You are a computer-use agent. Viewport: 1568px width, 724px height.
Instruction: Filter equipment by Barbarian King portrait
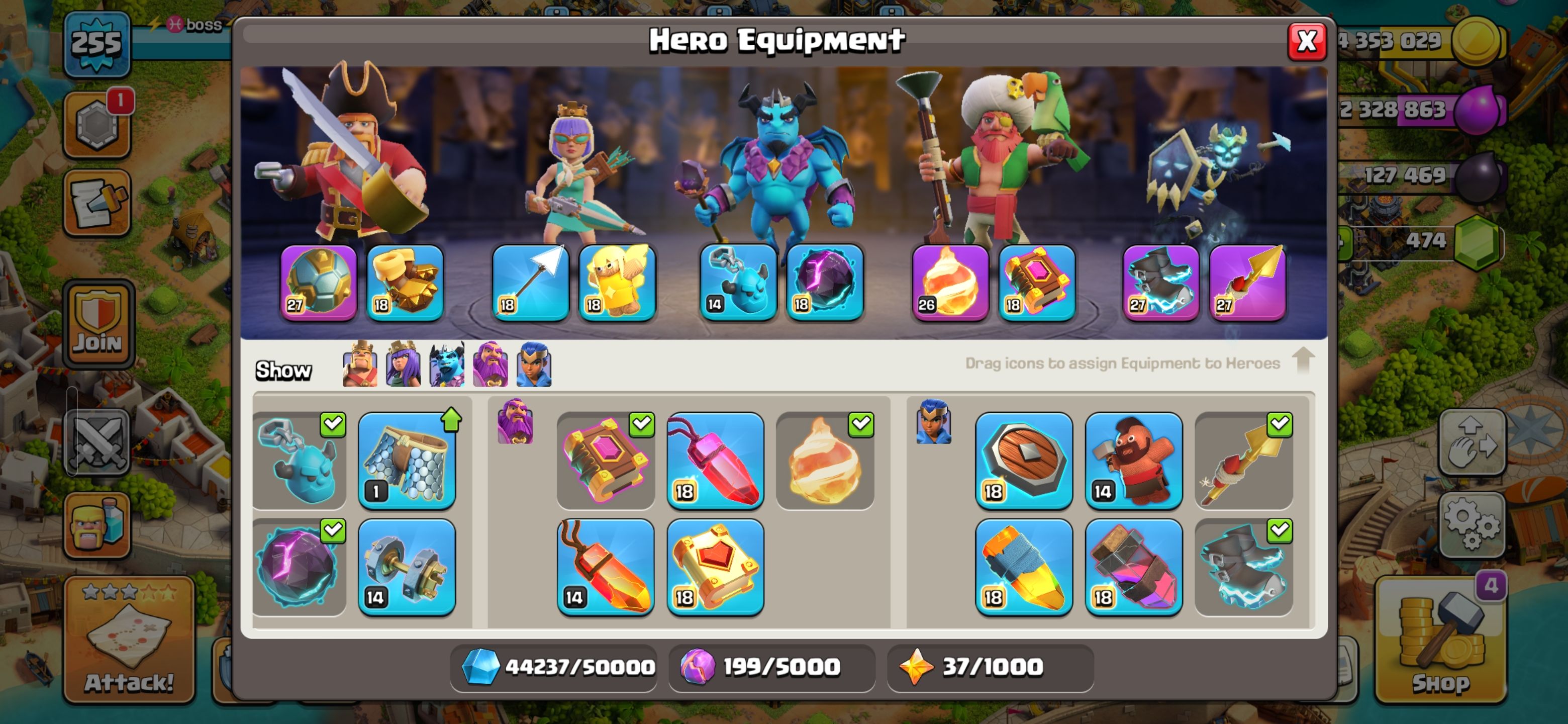(360, 365)
